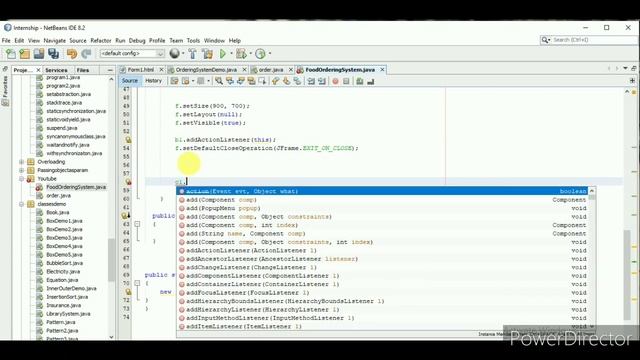Run the project with green play icon
Screen dimensions: 640x360
(x=223, y=53)
